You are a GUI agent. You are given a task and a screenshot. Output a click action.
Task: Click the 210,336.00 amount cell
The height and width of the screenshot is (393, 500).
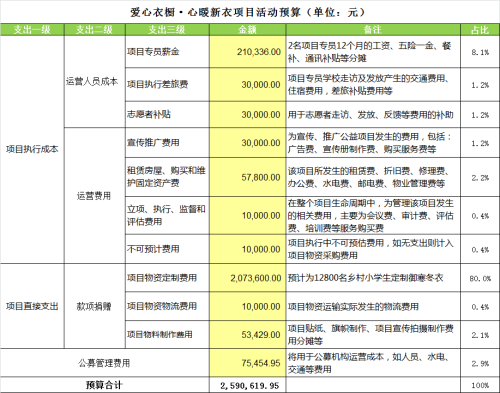pyautogui.click(x=247, y=52)
